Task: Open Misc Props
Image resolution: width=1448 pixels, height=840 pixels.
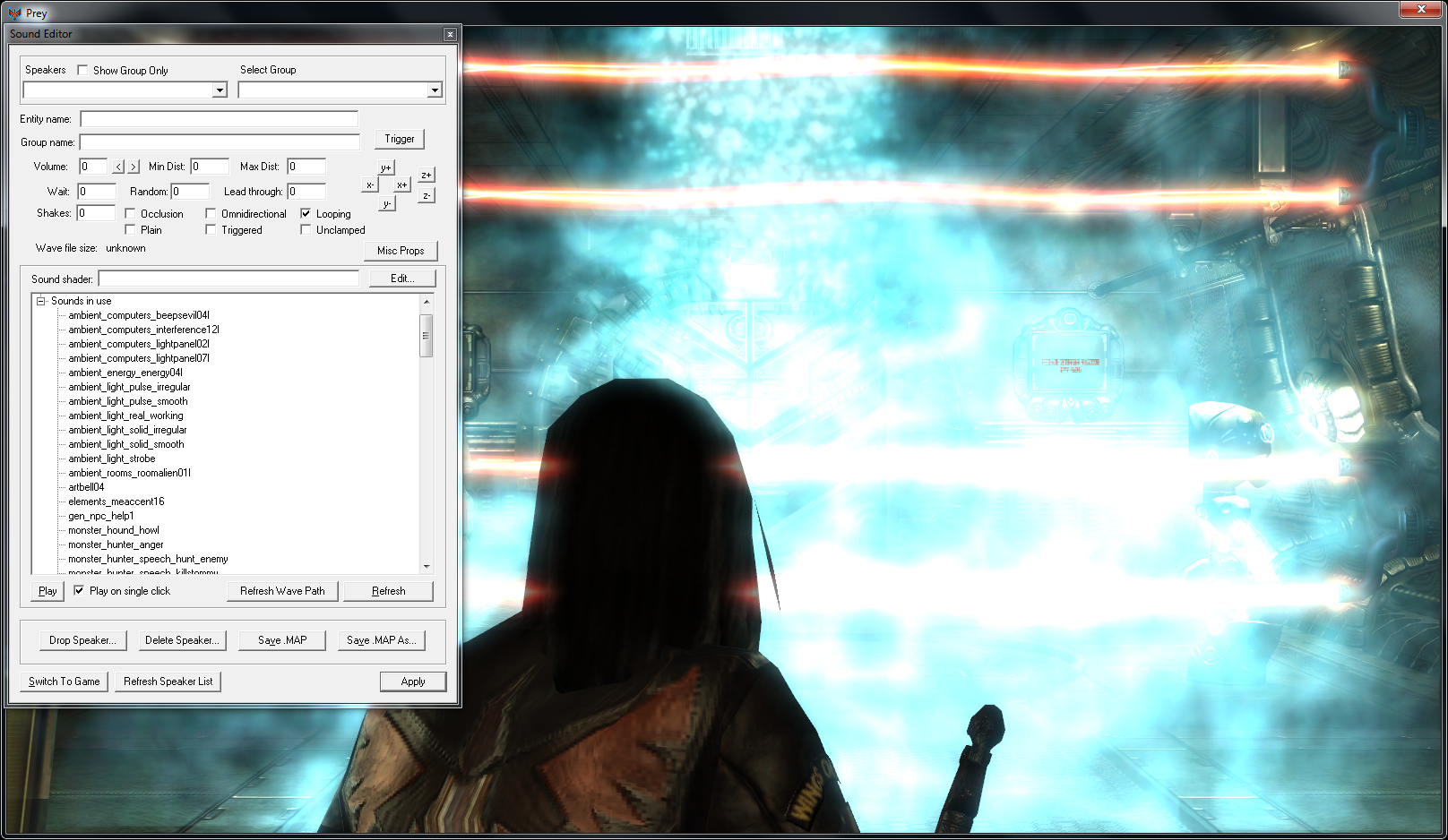Action: point(401,251)
